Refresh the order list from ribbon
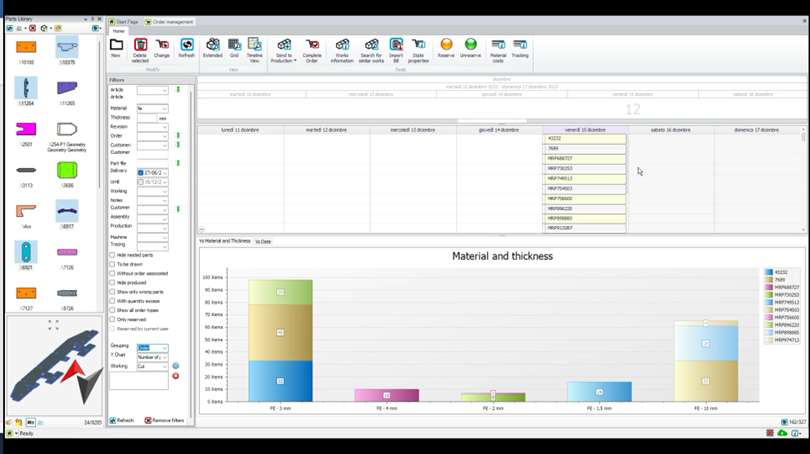This screenshot has width=810, height=454. (187, 46)
